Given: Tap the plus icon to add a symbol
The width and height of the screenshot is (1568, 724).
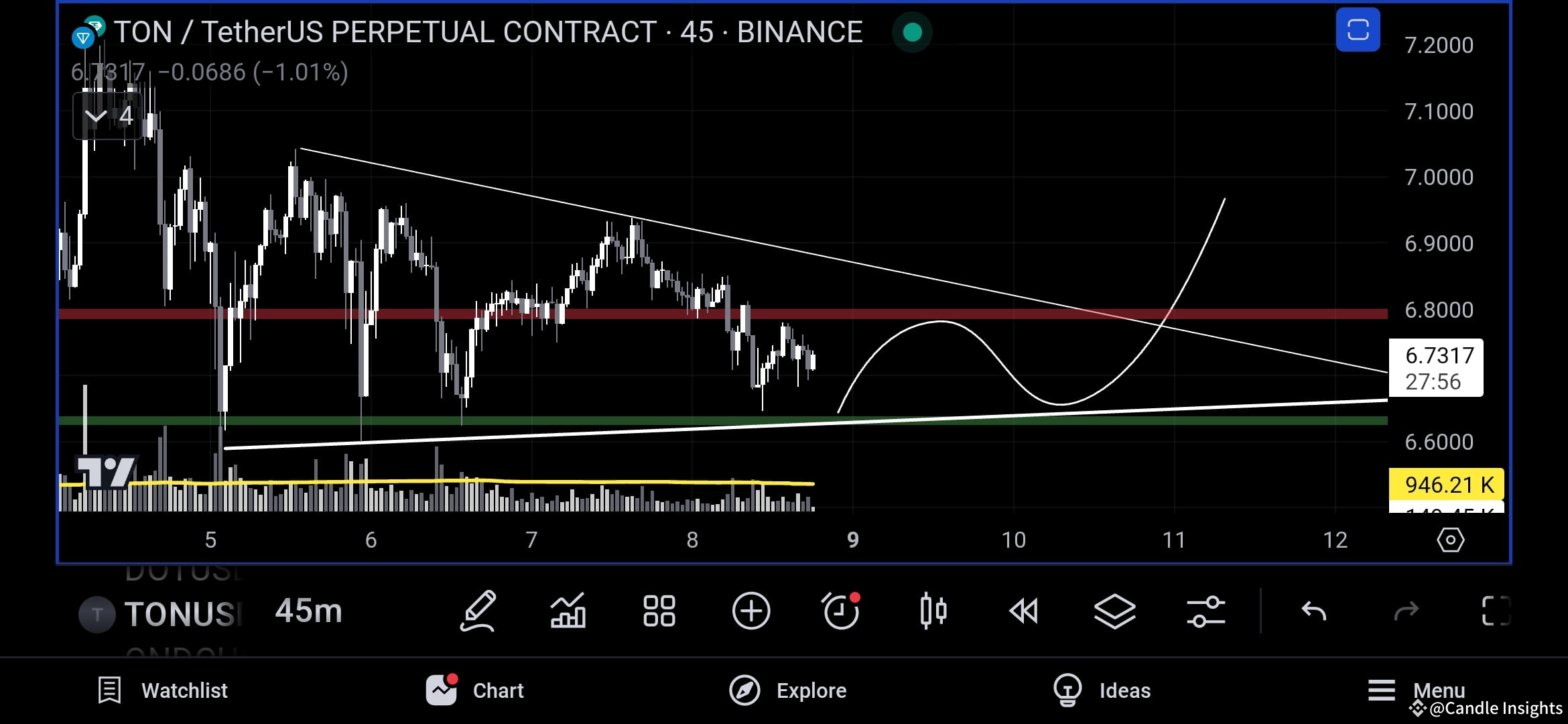Looking at the screenshot, I should 750,611.
